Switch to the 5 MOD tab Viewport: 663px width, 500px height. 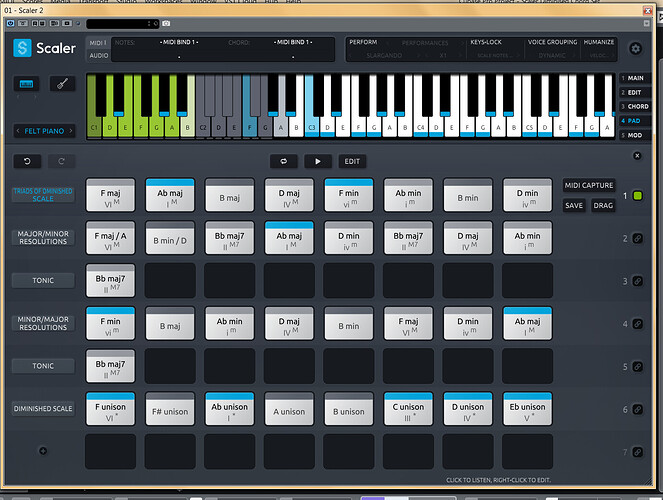635,135
